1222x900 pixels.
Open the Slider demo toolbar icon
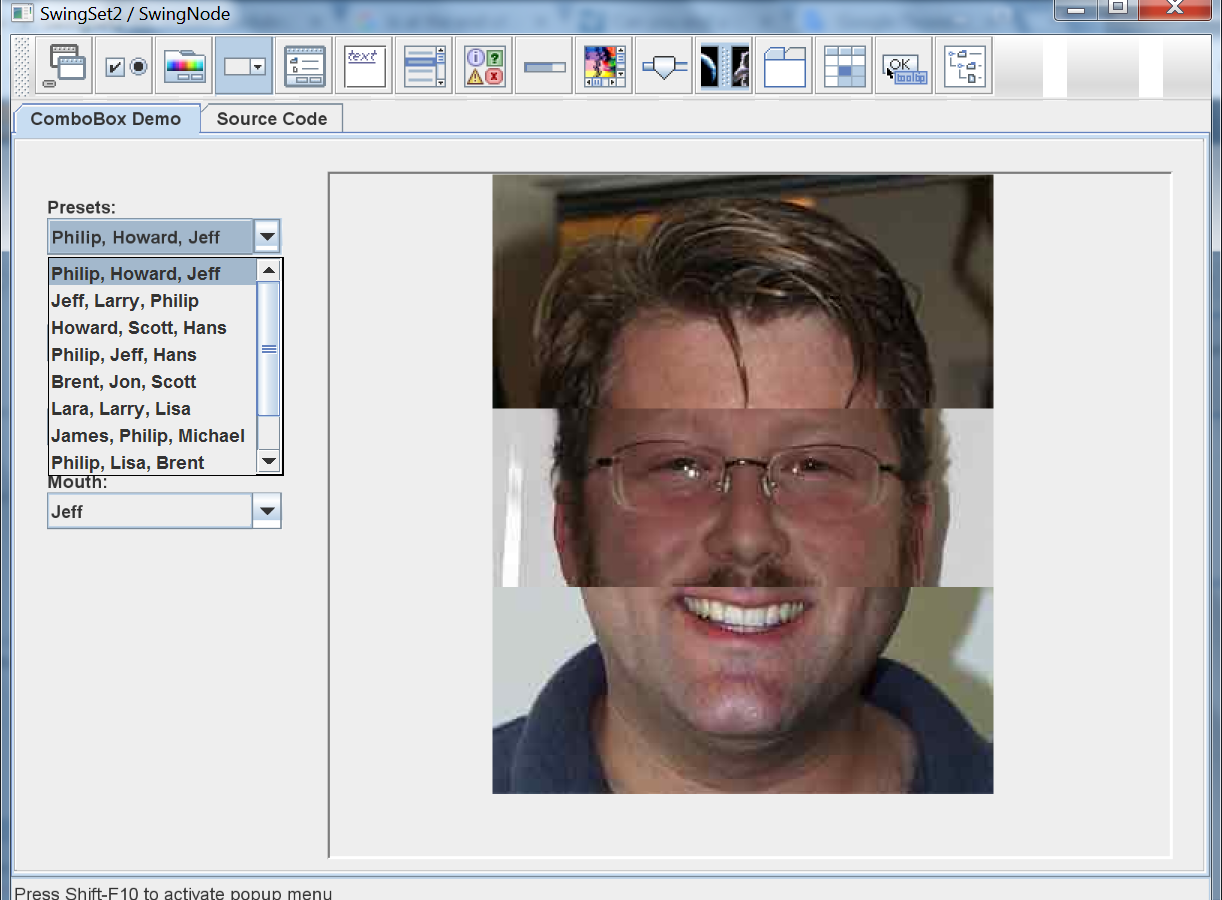pyautogui.click(x=664, y=66)
